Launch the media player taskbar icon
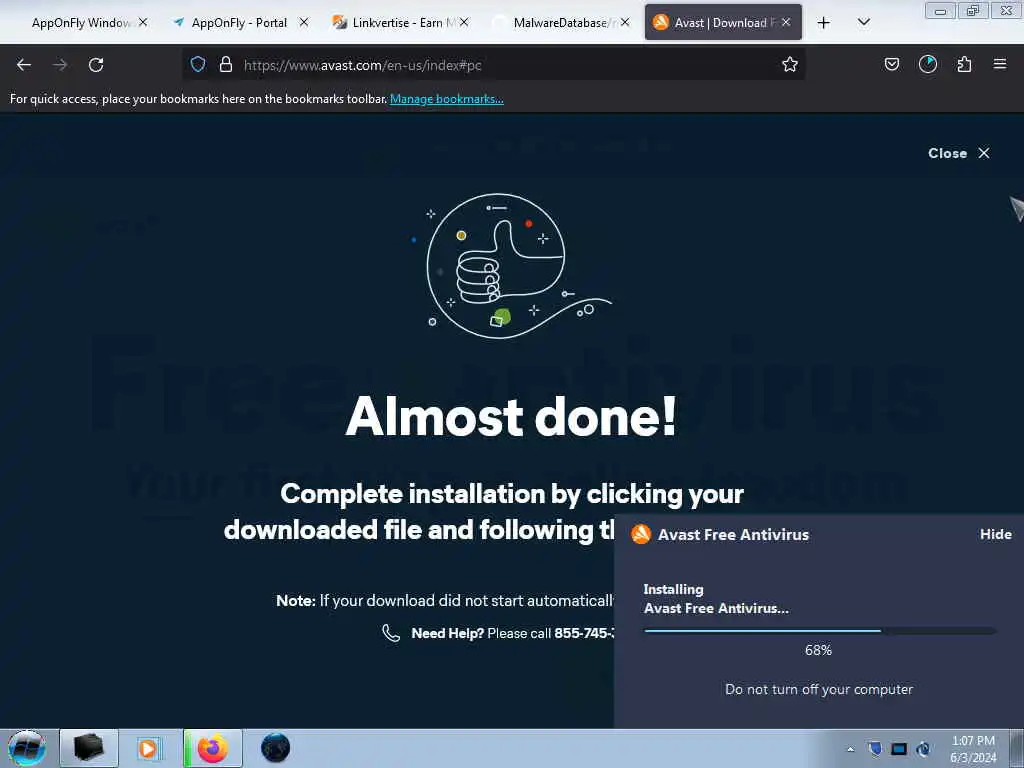This screenshot has width=1024, height=768. click(148, 748)
